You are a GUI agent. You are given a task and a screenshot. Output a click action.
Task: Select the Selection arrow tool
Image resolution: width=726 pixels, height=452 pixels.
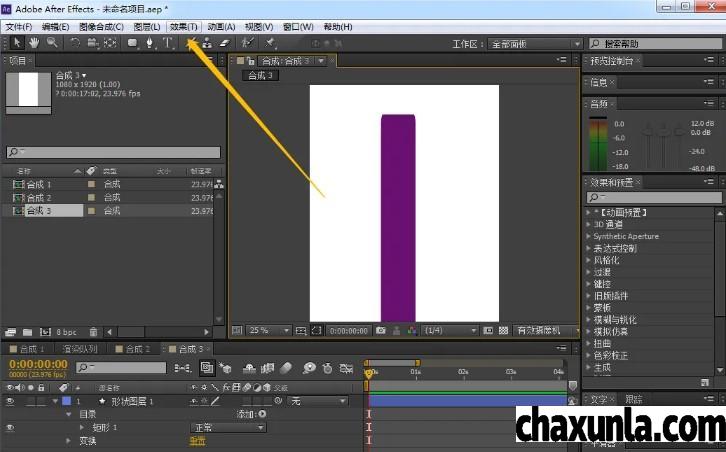pyautogui.click(x=17, y=43)
